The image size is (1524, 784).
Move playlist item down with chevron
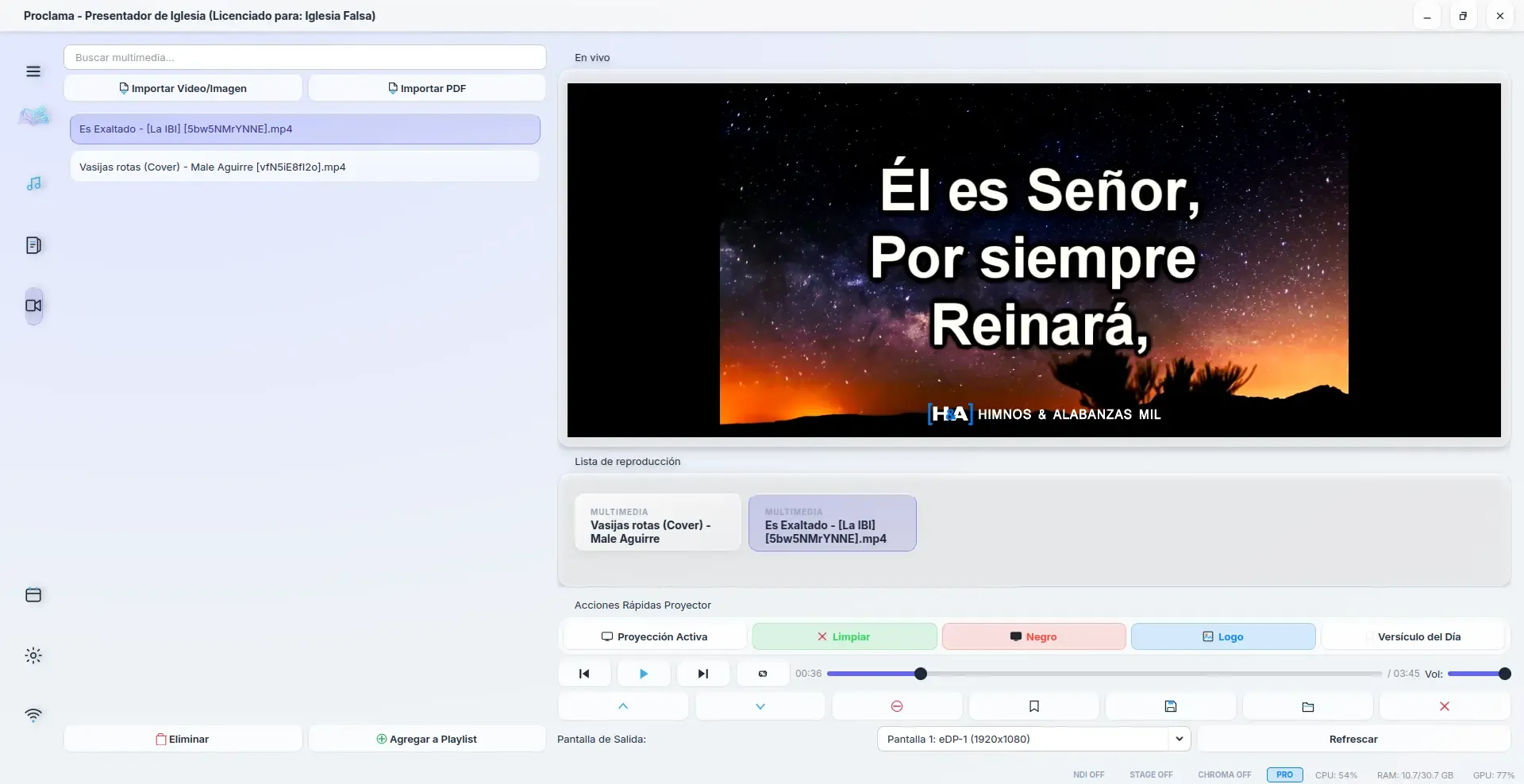(760, 706)
